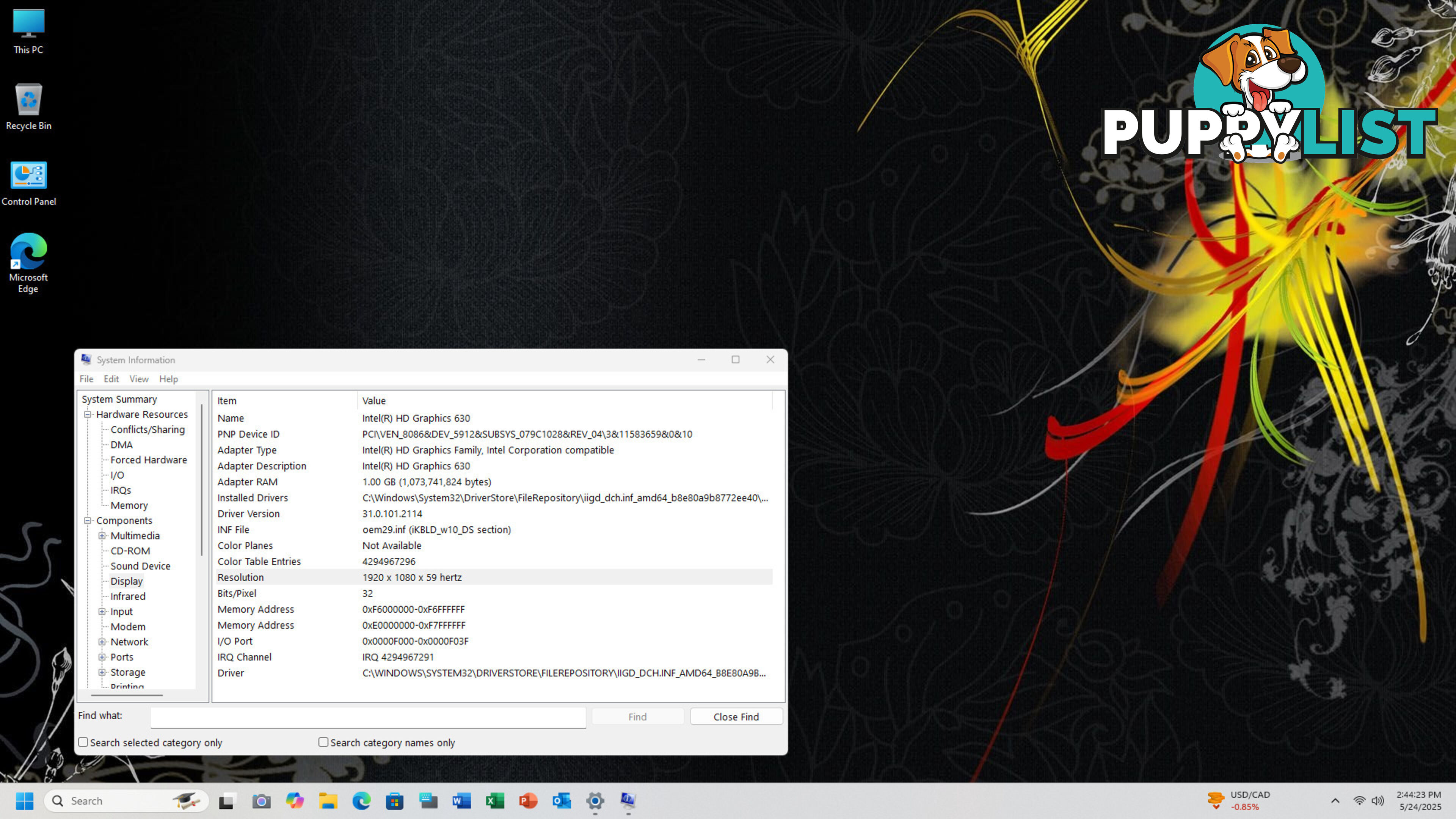Open the Windows Start menu
Screen dimensions: 1456x819
[24, 800]
